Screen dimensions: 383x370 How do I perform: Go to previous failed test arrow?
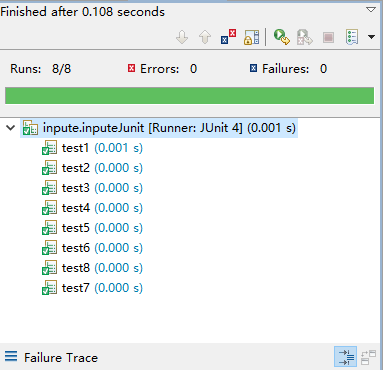click(205, 37)
